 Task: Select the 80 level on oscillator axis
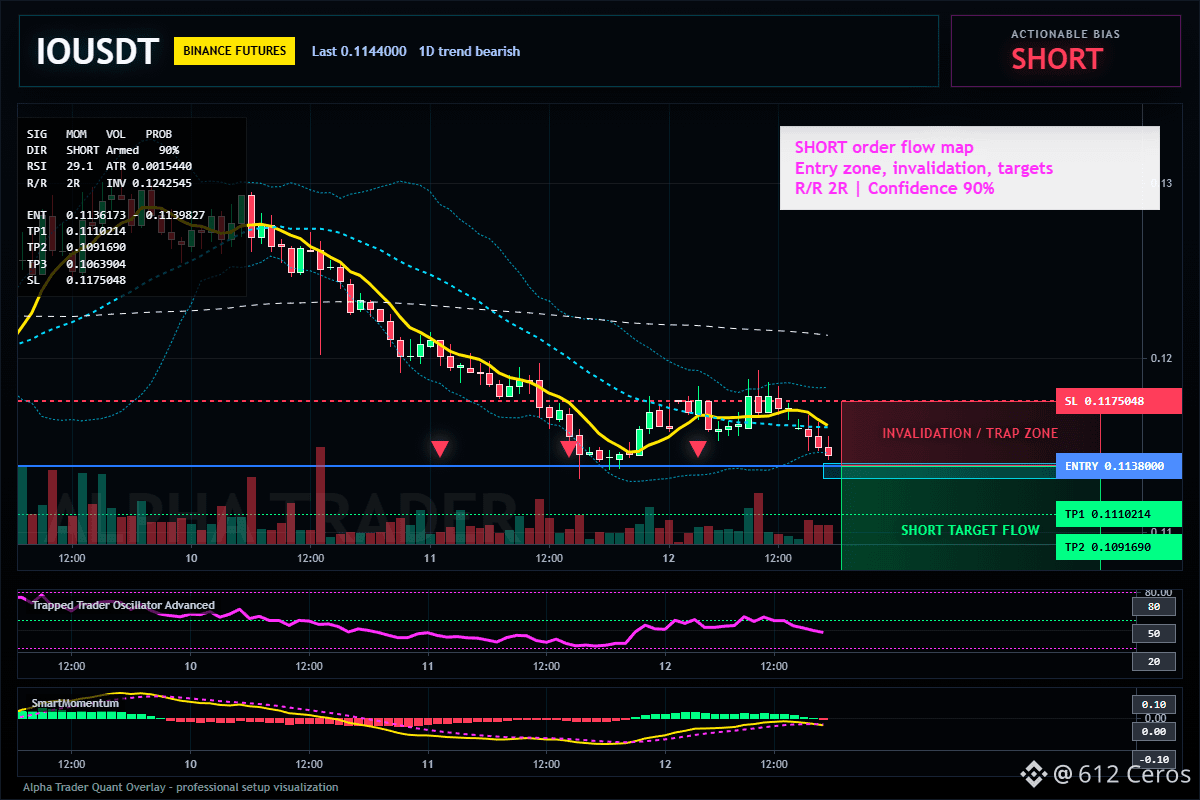(1153, 606)
